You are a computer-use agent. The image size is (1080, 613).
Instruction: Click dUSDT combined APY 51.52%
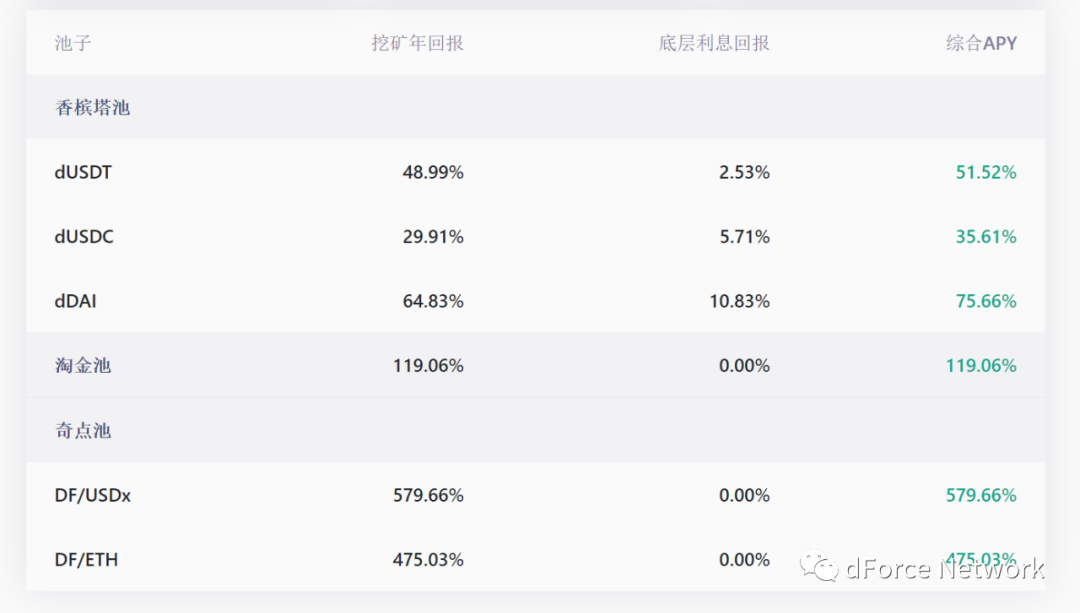coord(986,172)
